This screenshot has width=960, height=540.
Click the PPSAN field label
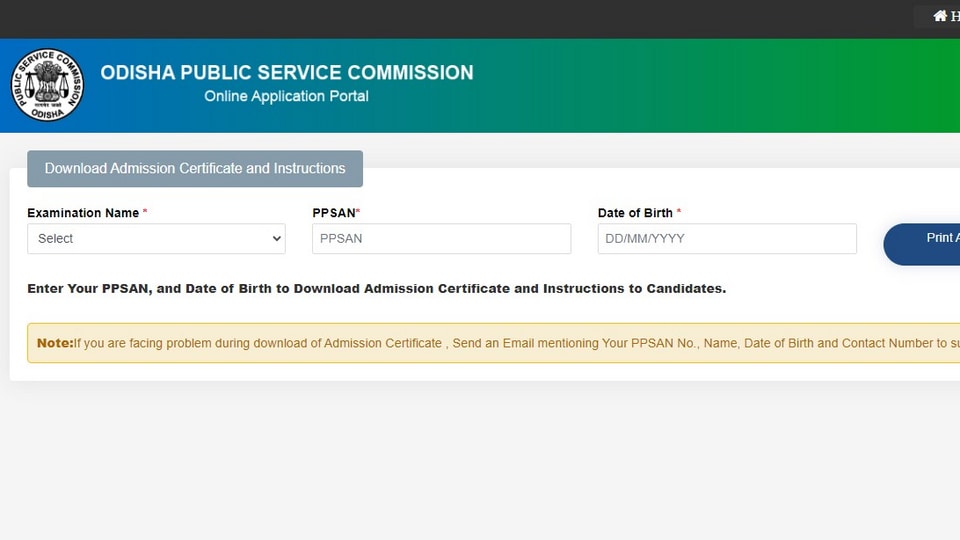(x=334, y=213)
